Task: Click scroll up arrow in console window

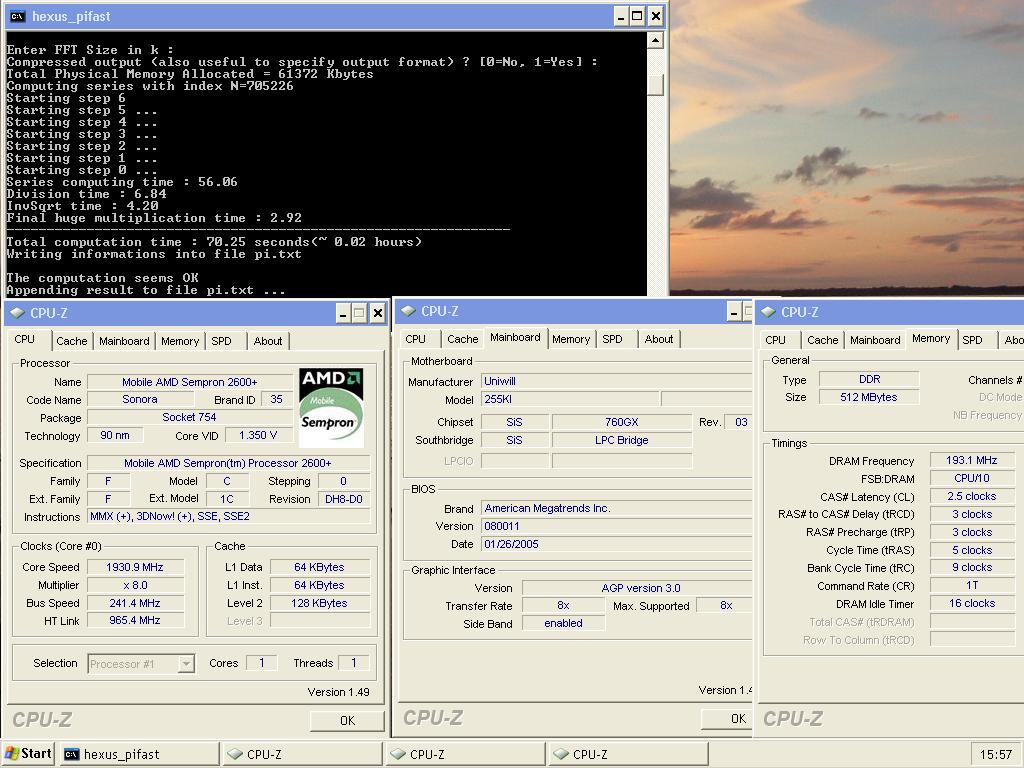Action: 656,40
